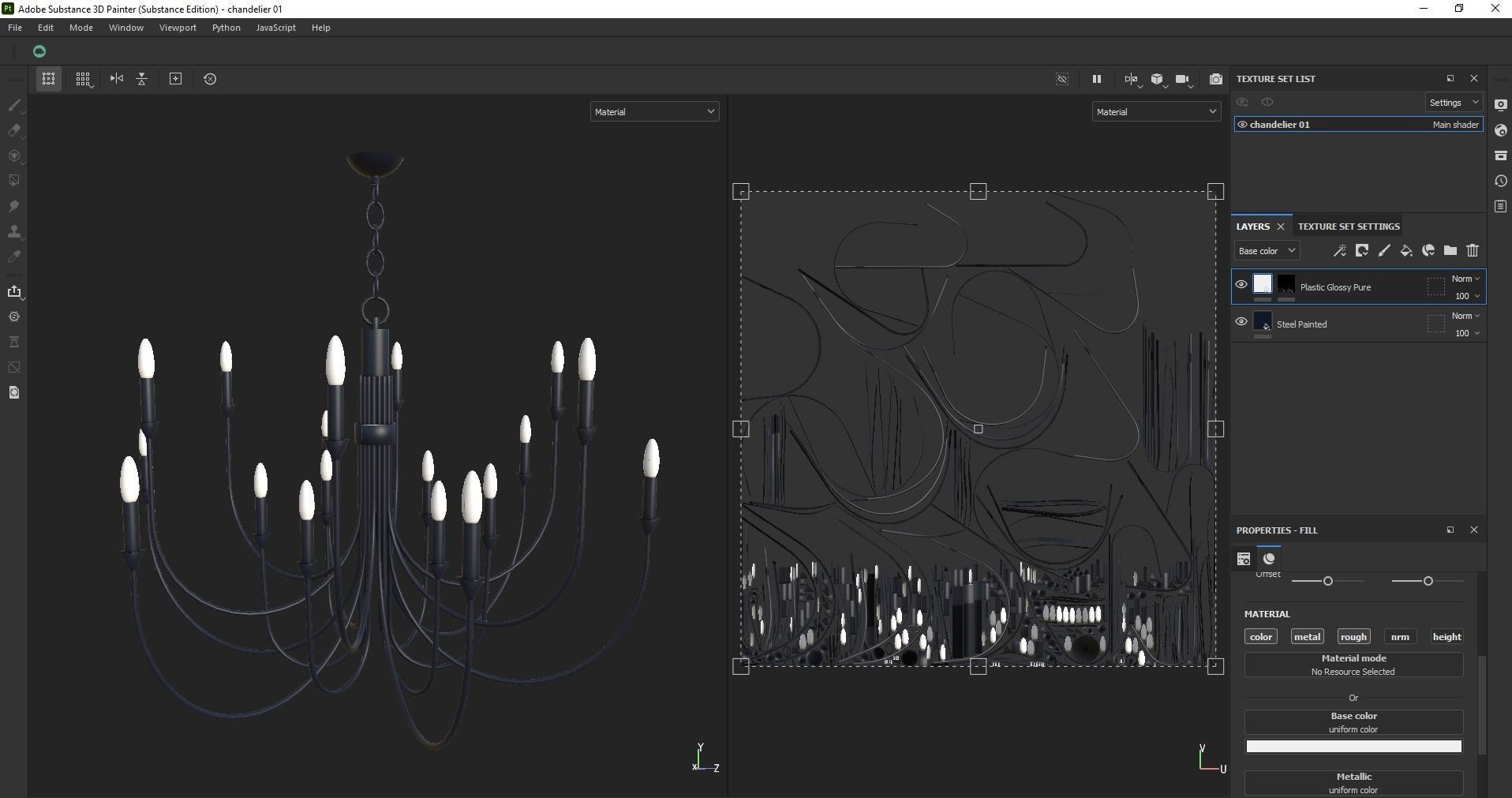Add a paint layer with brush icon
This screenshot has width=1512, height=798.
pyautogui.click(x=1383, y=251)
